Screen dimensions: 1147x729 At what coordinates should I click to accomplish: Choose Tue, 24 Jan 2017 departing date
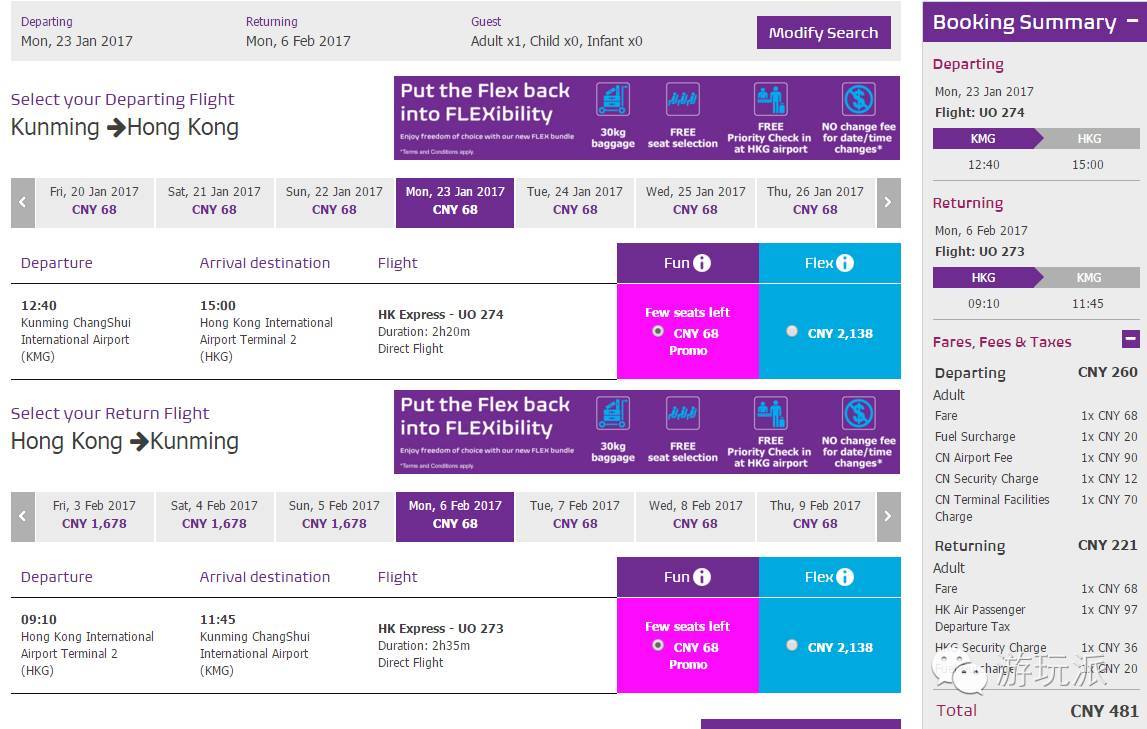point(575,201)
